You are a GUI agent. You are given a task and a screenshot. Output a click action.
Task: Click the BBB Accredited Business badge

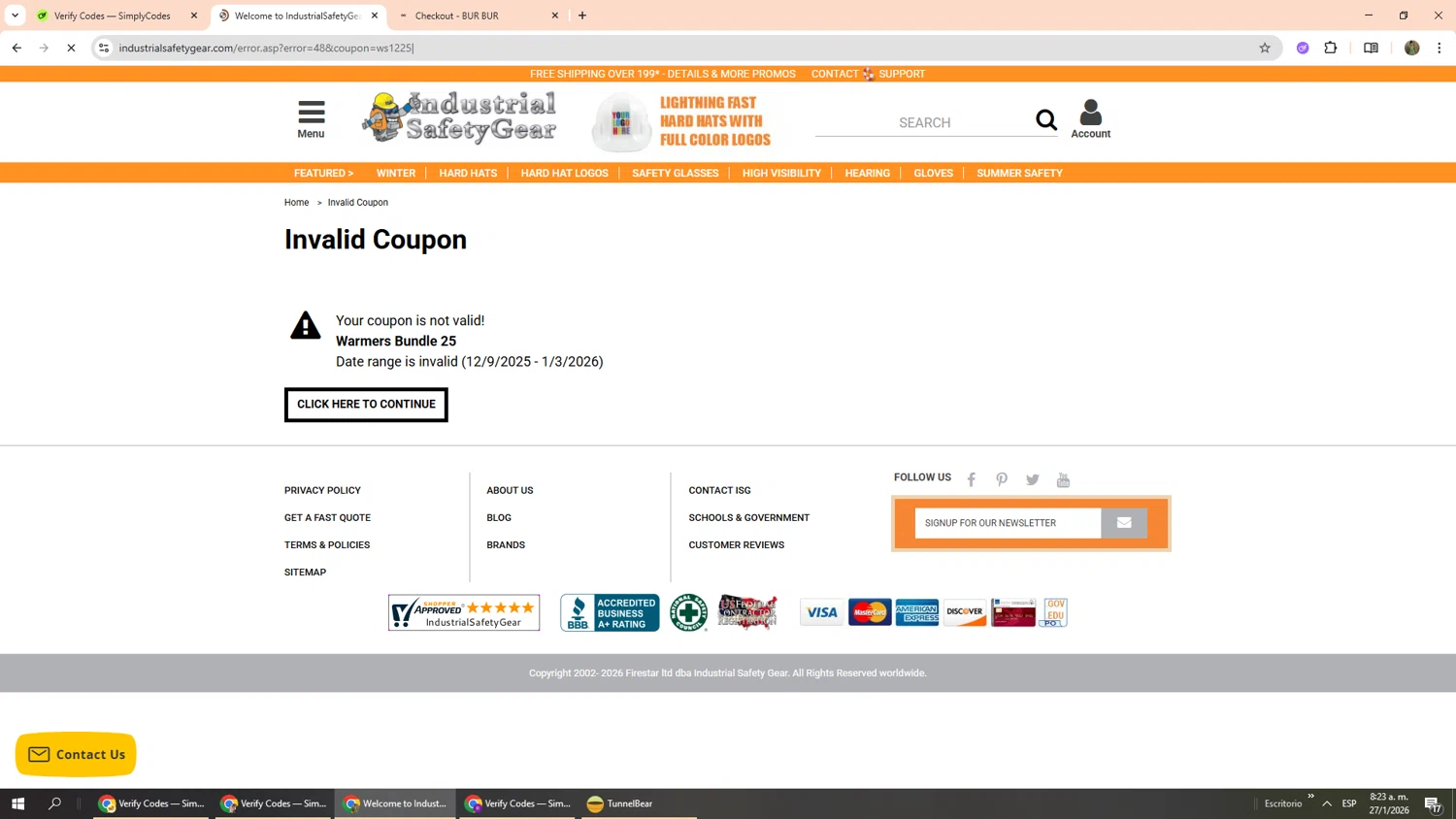point(610,612)
